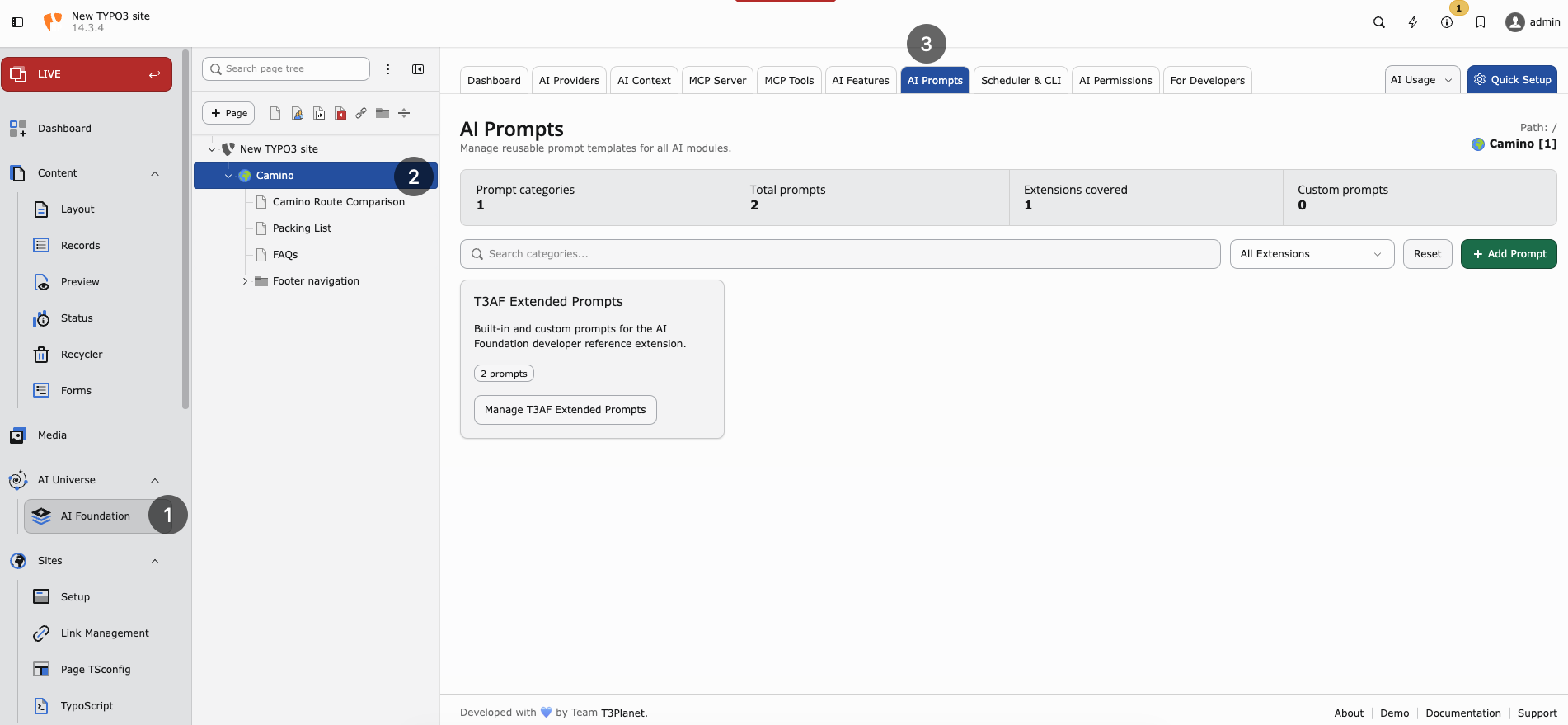
Task: Click the Reset filter button
Action: tap(1427, 254)
